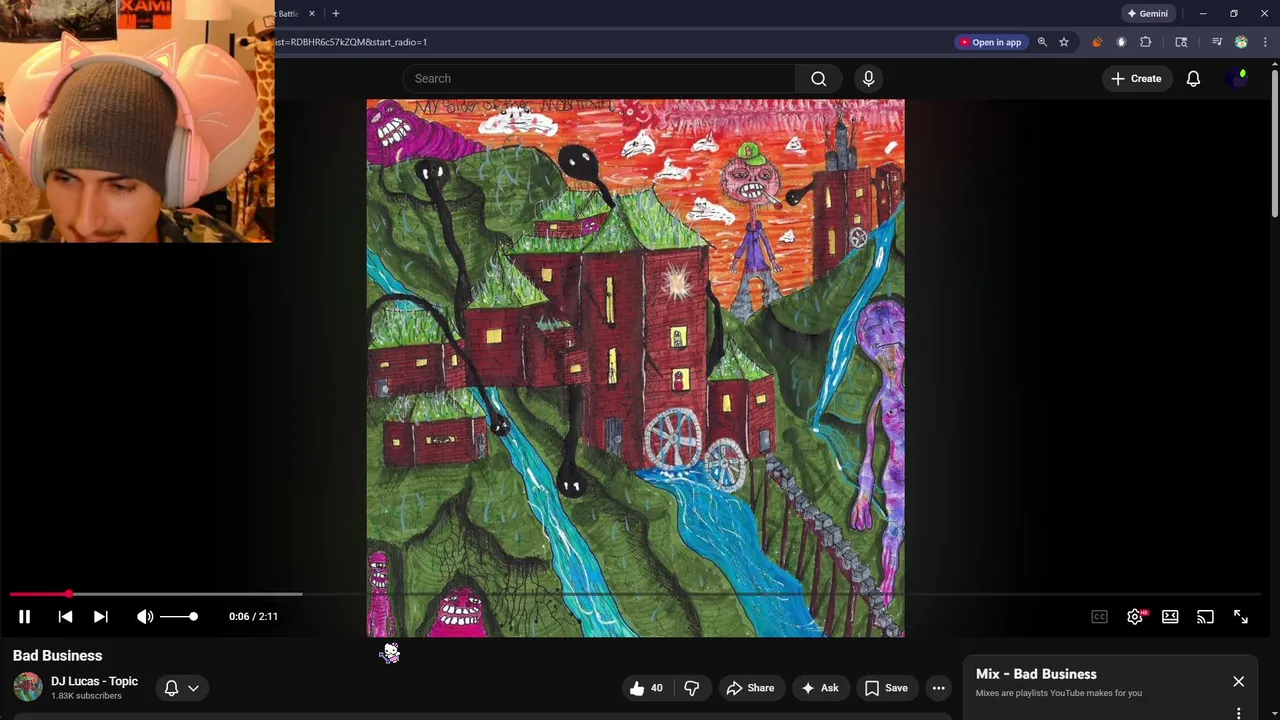Launch Gemini from the title bar
Viewport: 1280px width, 720px height.
pyautogui.click(x=1148, y=14)
